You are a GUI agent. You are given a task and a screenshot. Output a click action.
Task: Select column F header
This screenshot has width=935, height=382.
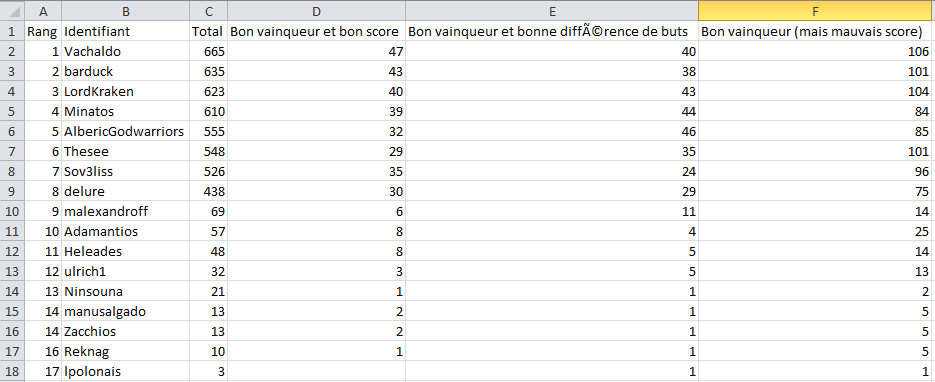815,10
